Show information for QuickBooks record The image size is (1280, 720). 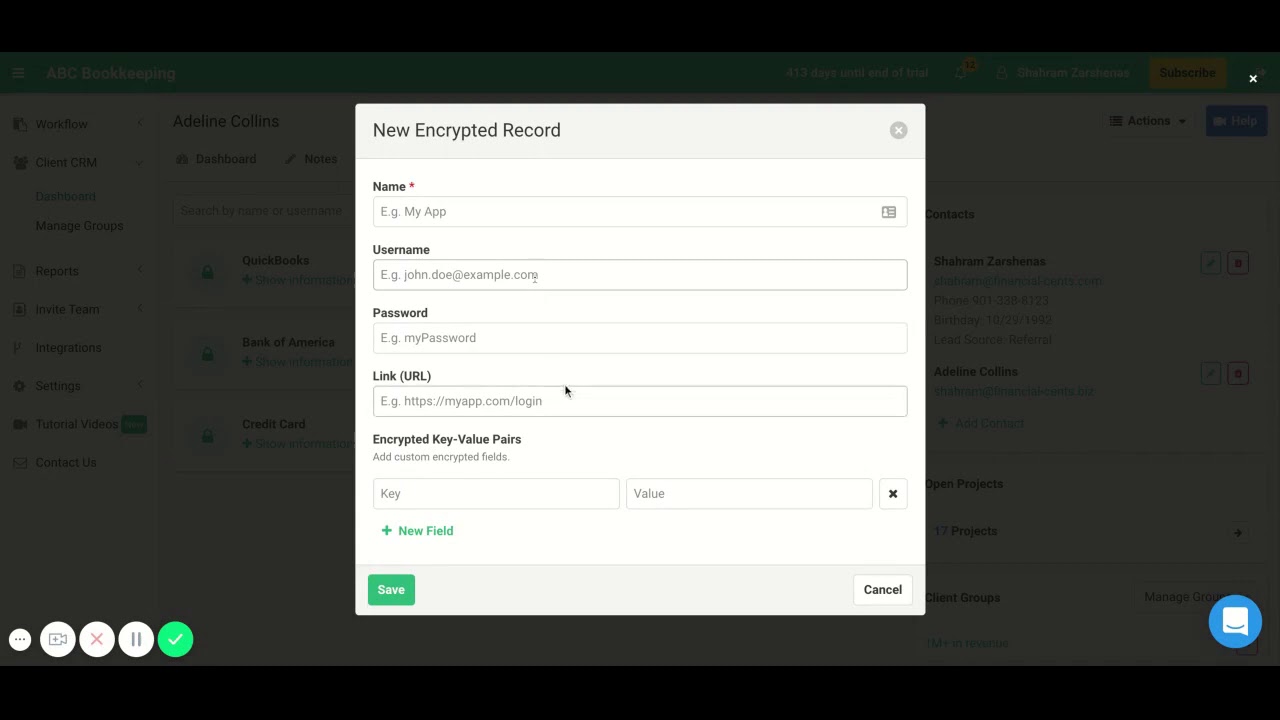point(298,280)
